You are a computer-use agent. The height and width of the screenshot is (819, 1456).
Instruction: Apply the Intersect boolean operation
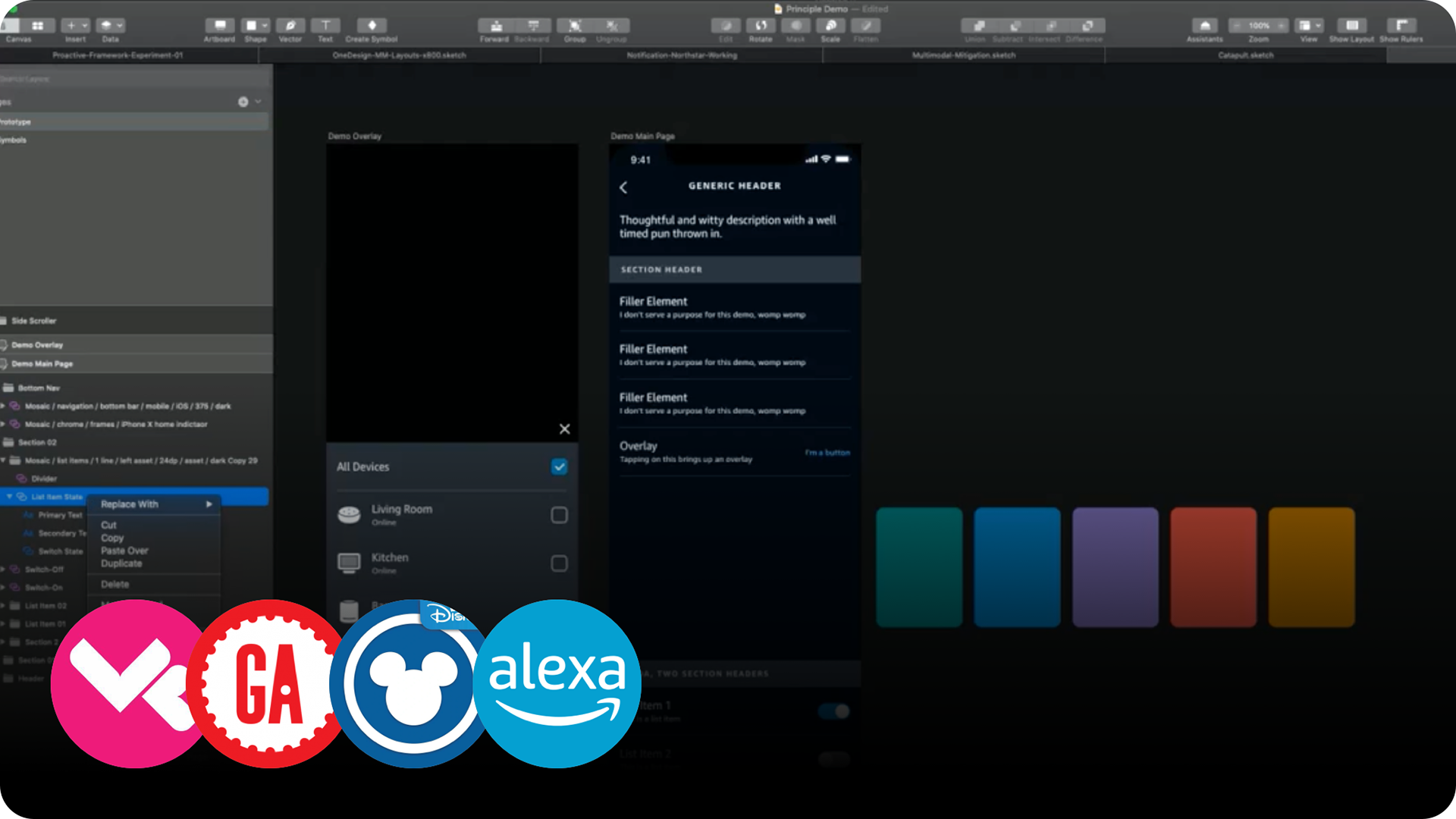pyautogui.click(x=1050, y=26)
